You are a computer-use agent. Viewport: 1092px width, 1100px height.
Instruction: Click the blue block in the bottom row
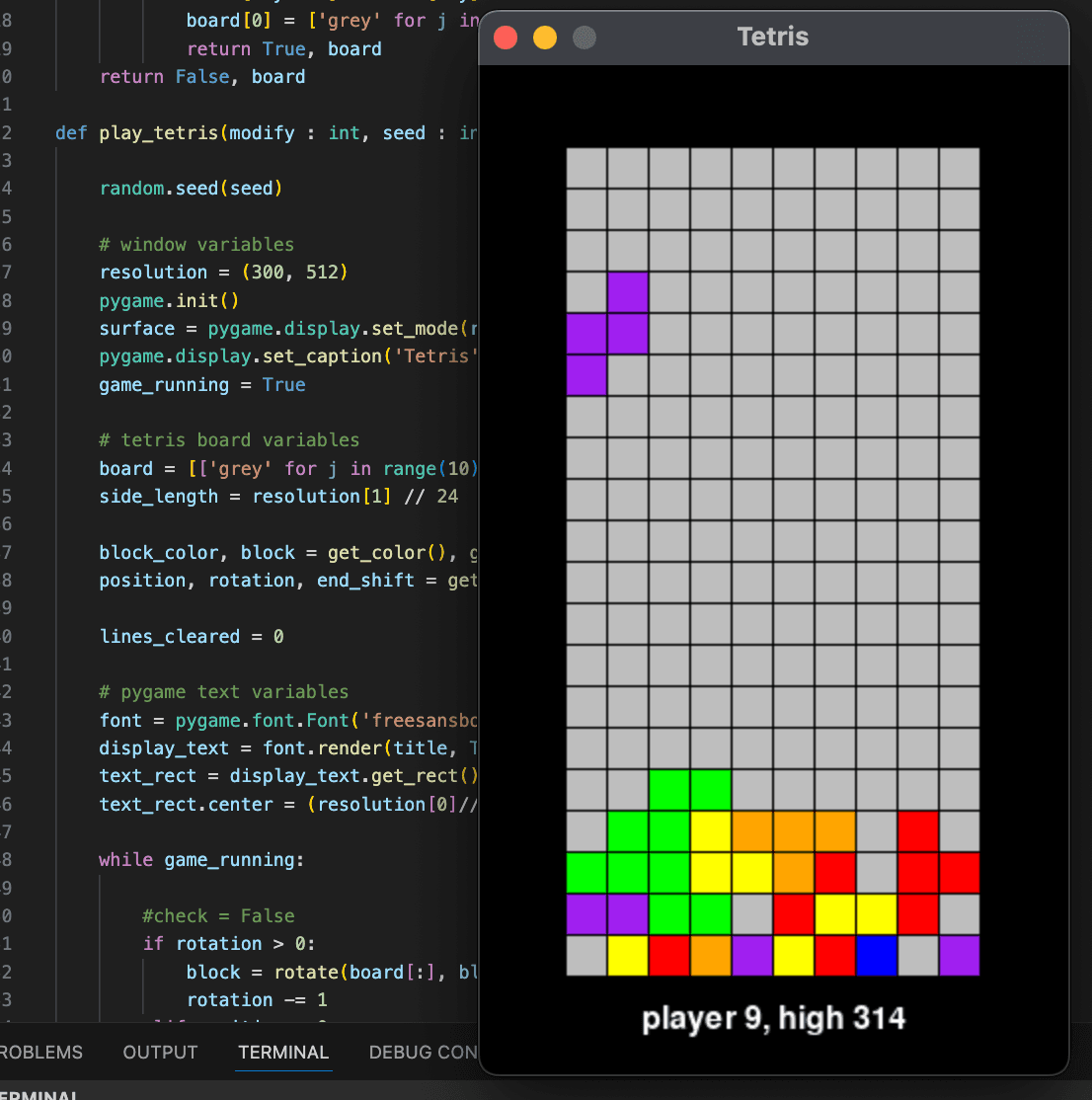coord(877,954)
